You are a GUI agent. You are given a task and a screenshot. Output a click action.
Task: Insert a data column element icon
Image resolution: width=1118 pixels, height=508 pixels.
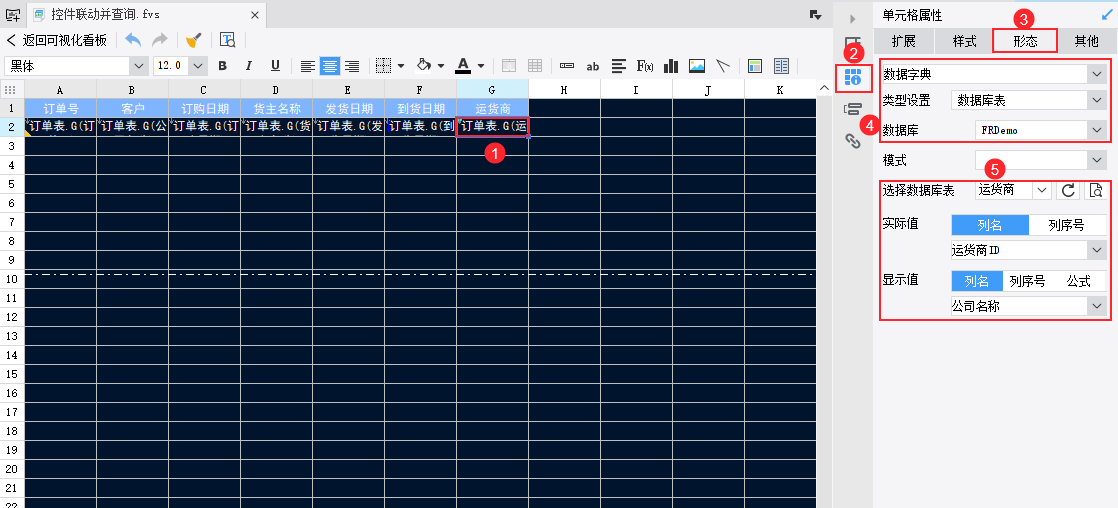pos(567,66)
